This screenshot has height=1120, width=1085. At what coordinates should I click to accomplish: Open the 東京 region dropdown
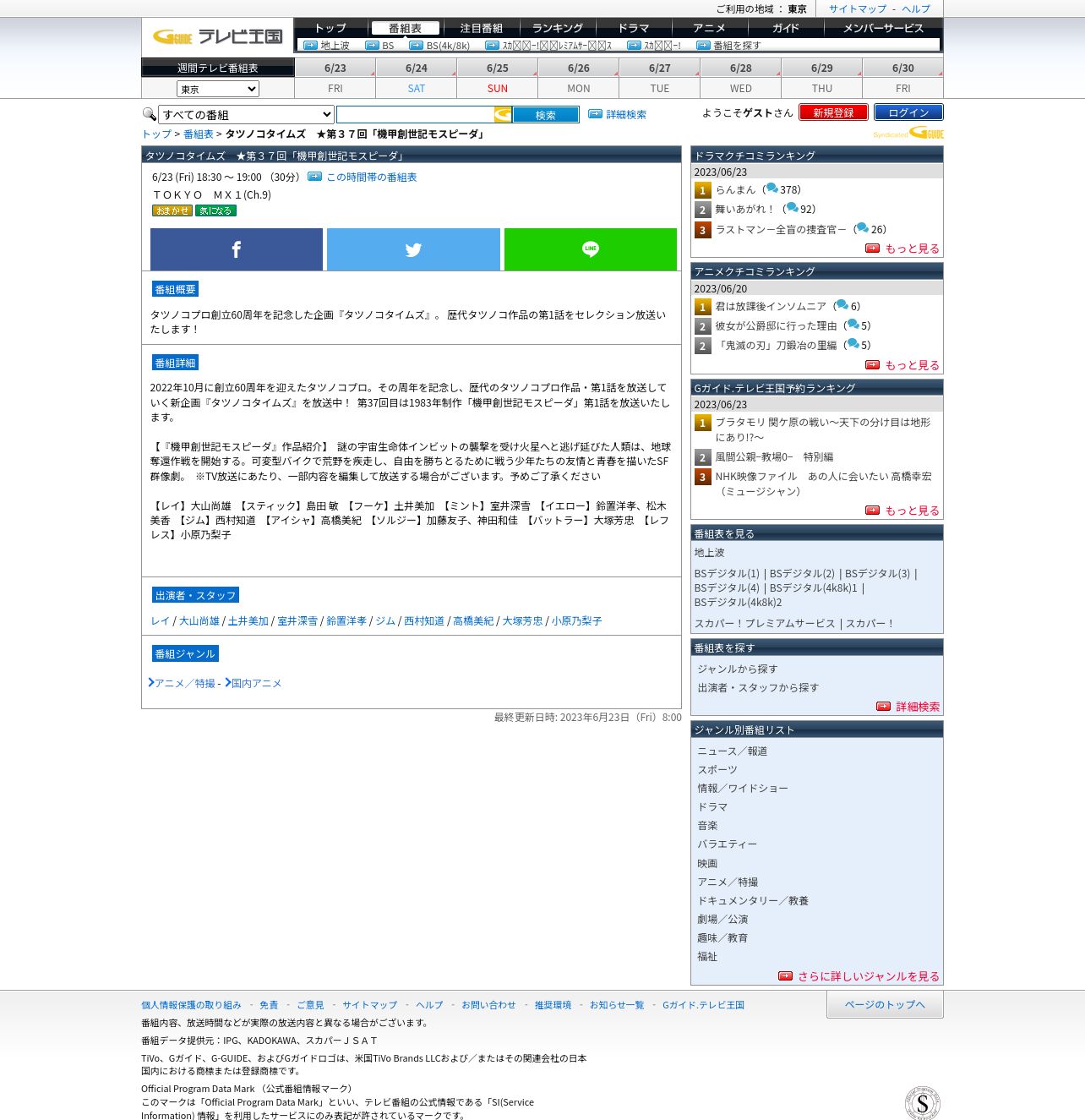tap(218, 89)
